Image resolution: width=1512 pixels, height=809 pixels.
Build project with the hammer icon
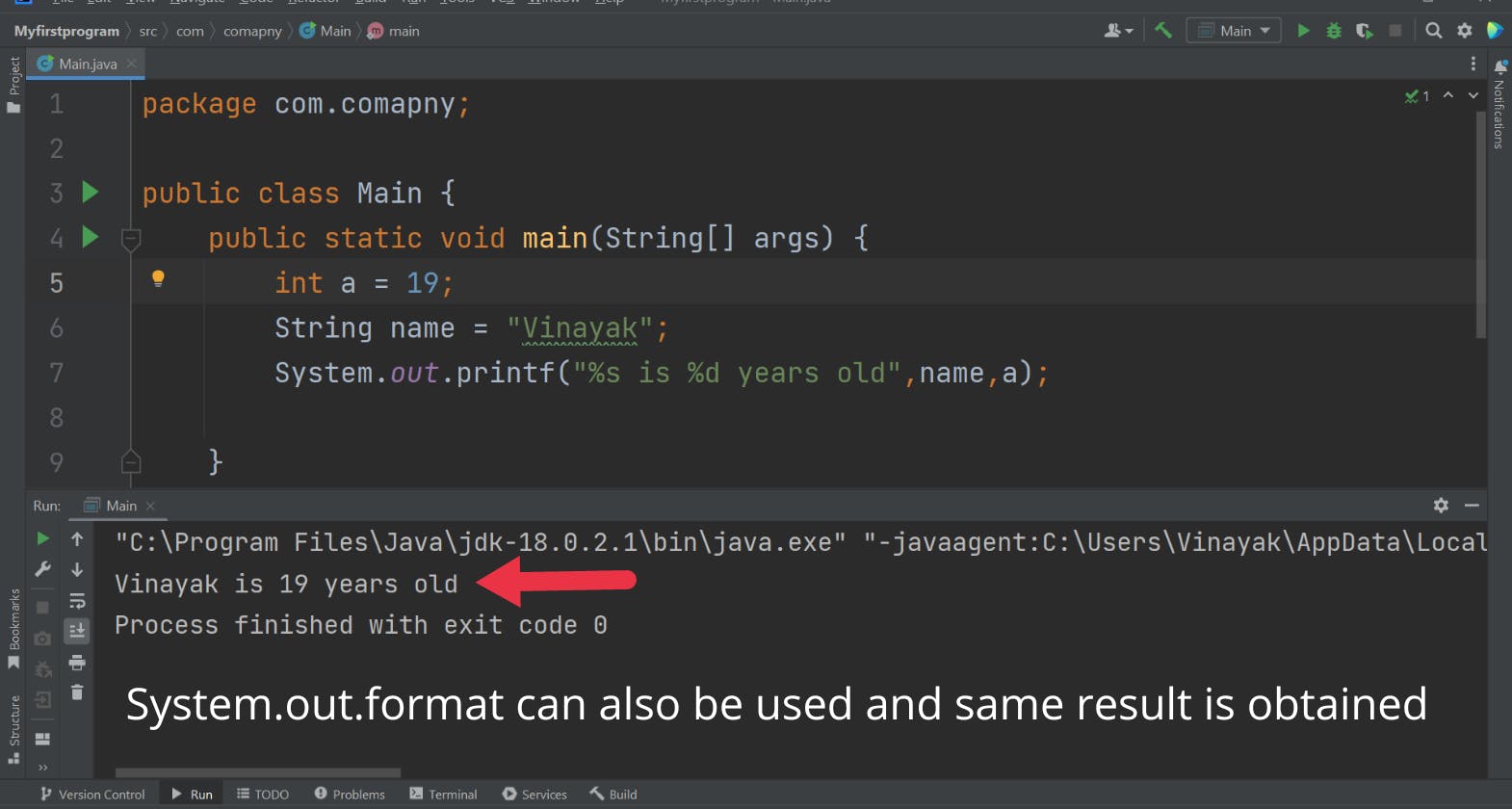1162,31
